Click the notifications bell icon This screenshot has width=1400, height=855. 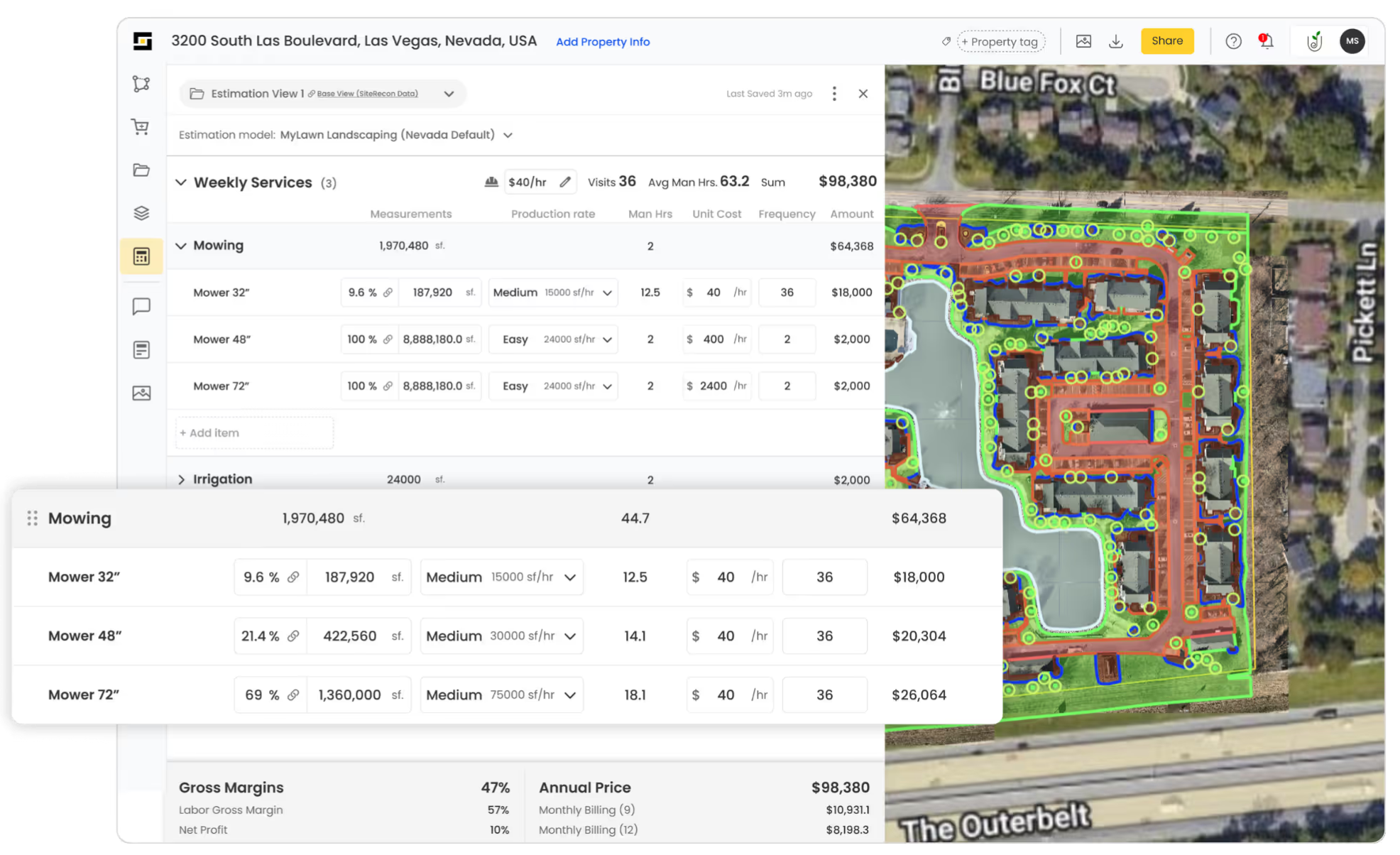point(1266,41)
